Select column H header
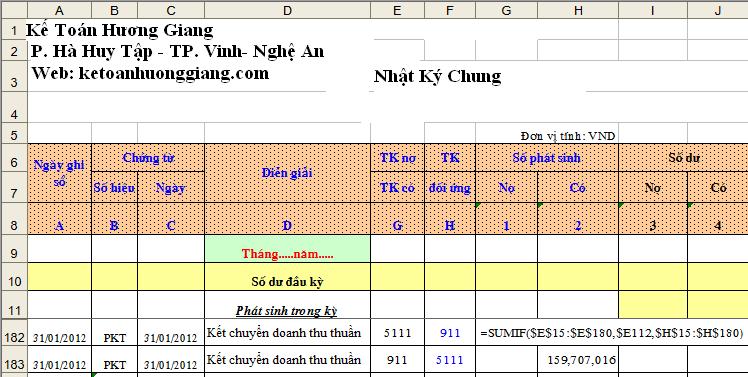The width and height of the screenshot is (748, 377). point(578,10)
